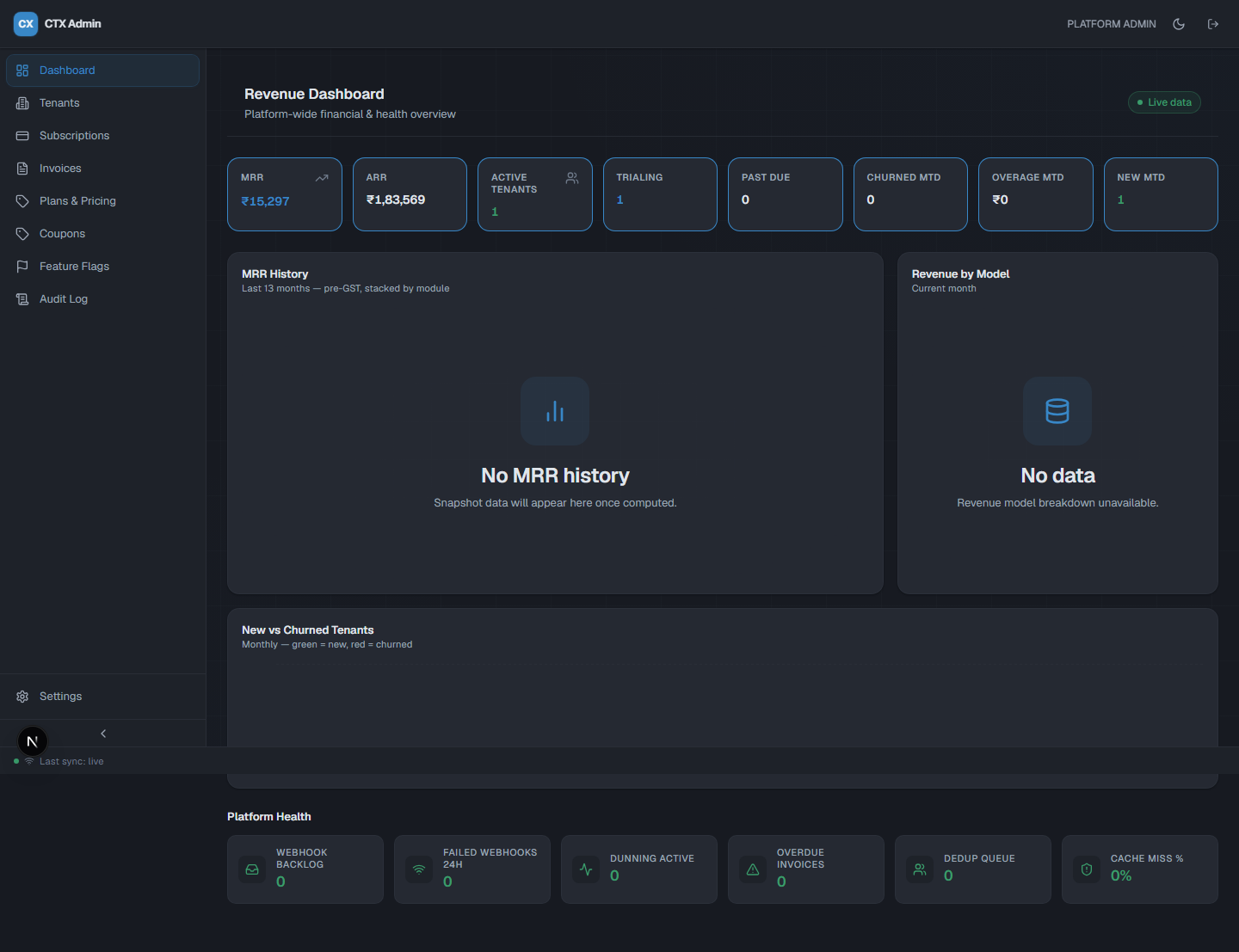Click the MRR metric card
1239x952 pixels.
pos(285,194)
